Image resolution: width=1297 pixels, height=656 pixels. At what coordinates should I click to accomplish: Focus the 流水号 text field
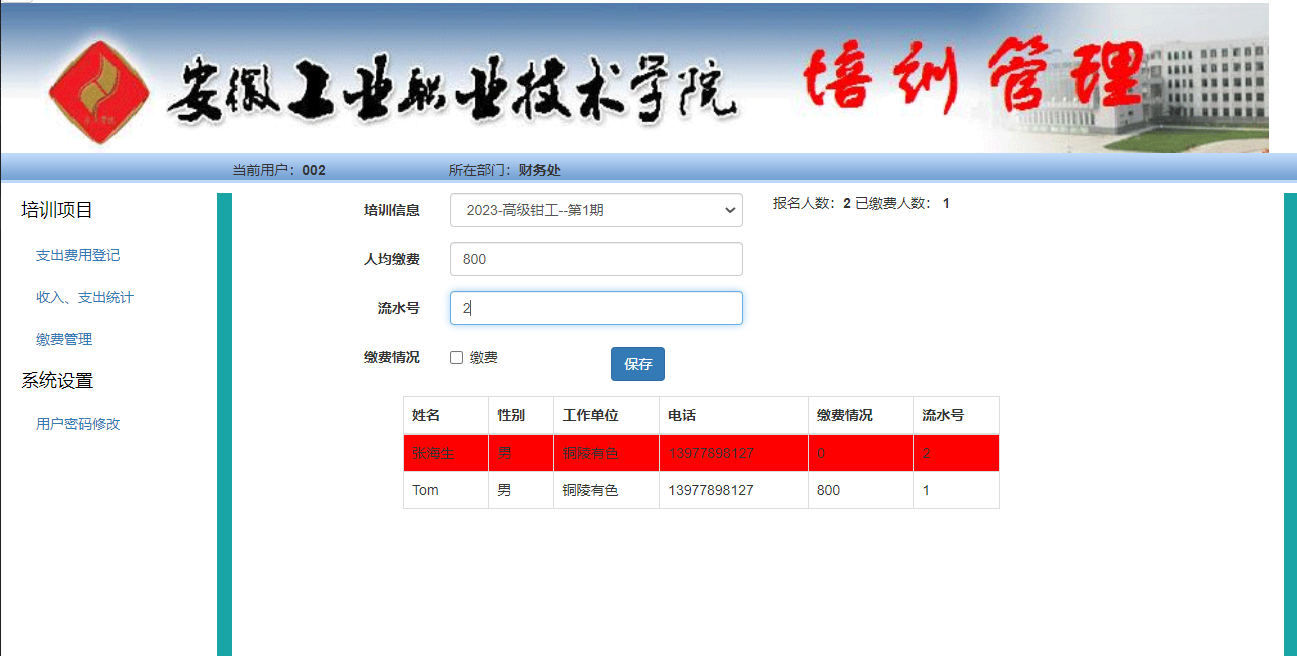point(596,308)
